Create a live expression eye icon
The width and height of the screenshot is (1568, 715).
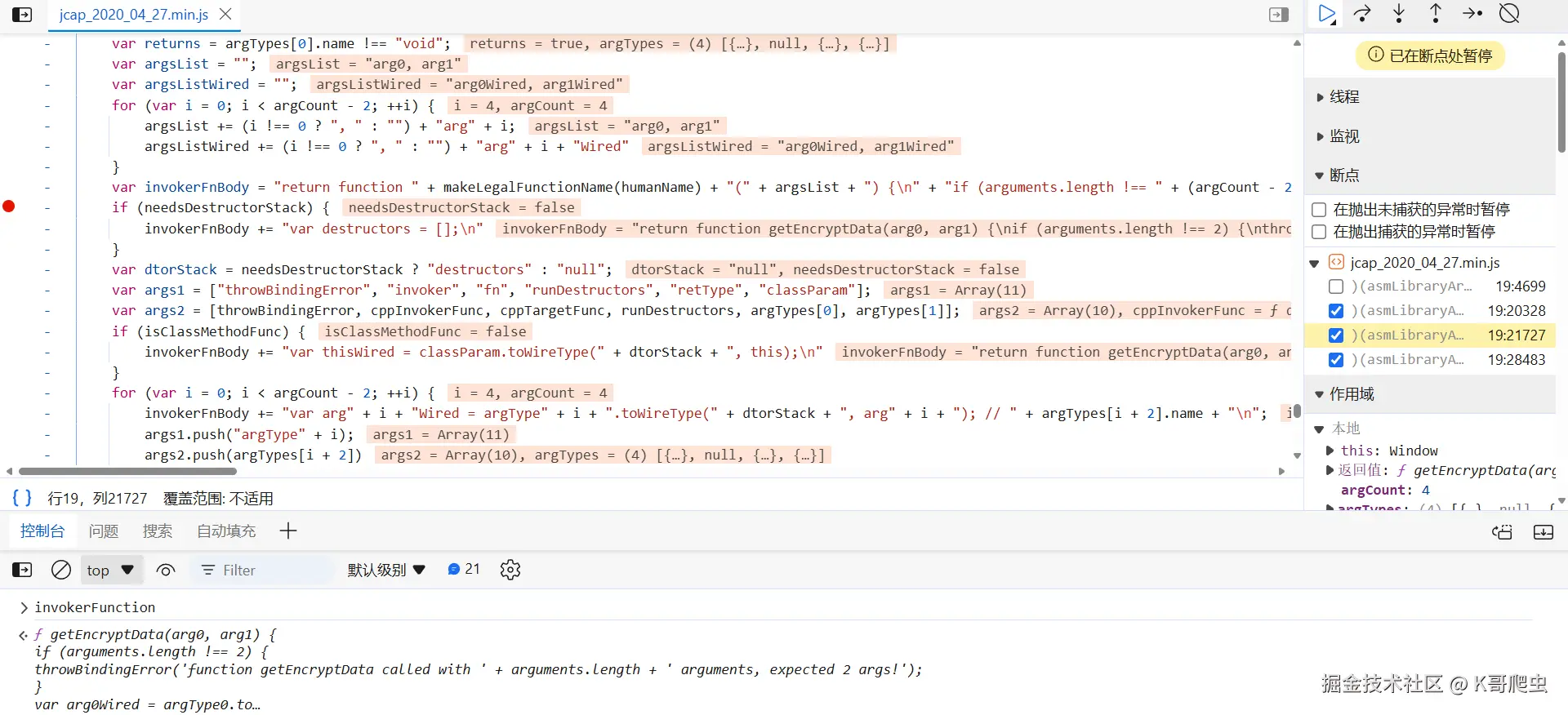point(166,570)
